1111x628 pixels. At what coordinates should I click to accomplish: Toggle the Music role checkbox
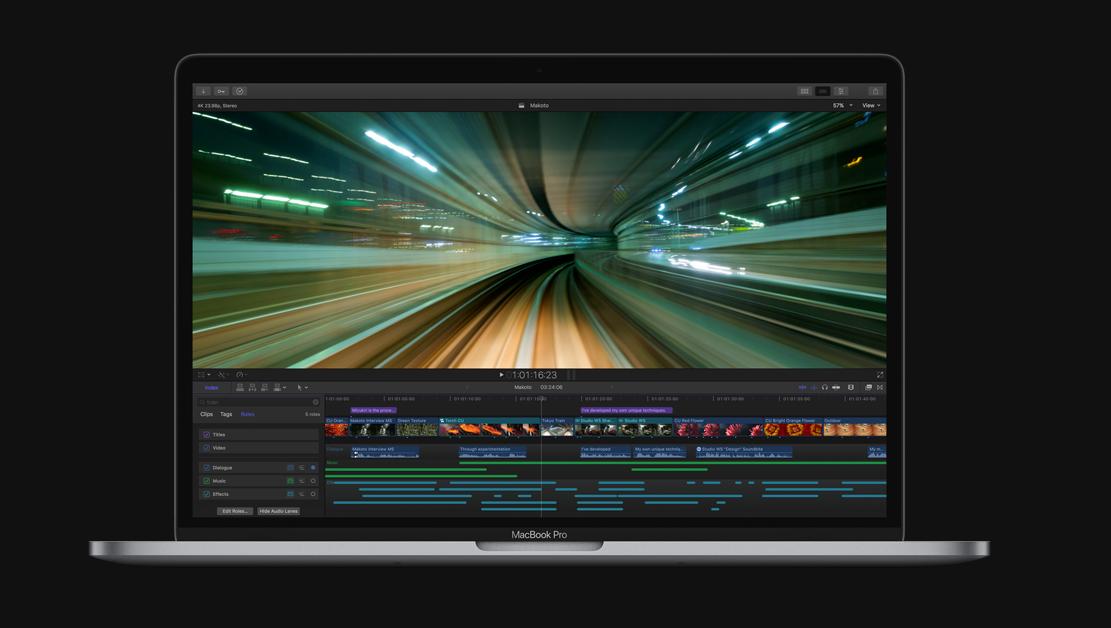point(206,481)
